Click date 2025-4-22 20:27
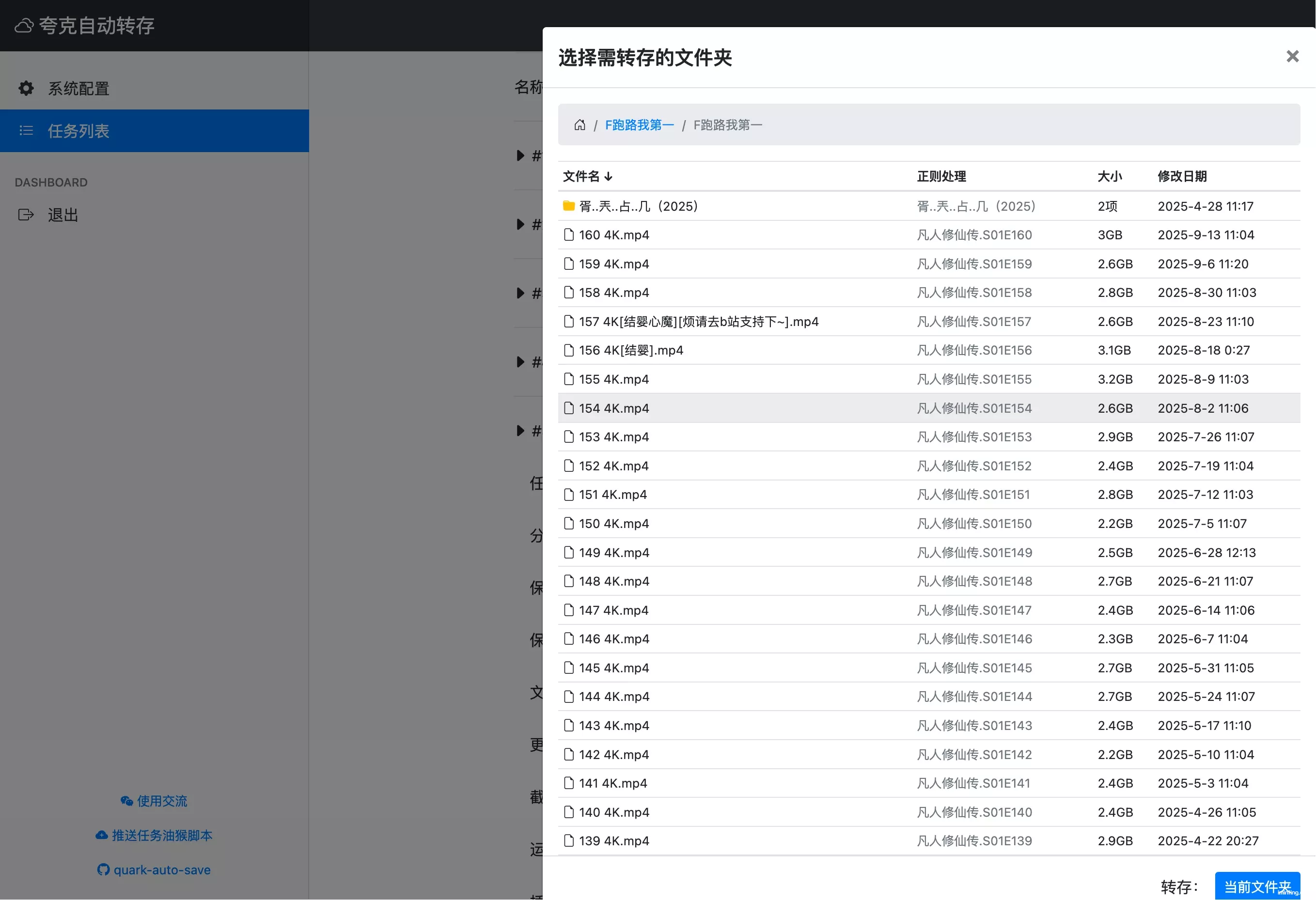This screenshot has width=1316, height=900. coord(1208,840)
